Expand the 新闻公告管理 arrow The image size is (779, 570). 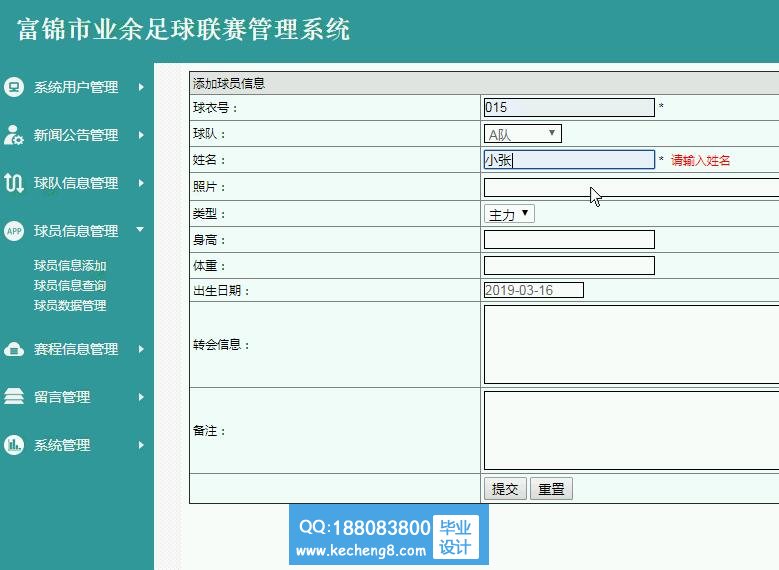(x=141, y=135)
